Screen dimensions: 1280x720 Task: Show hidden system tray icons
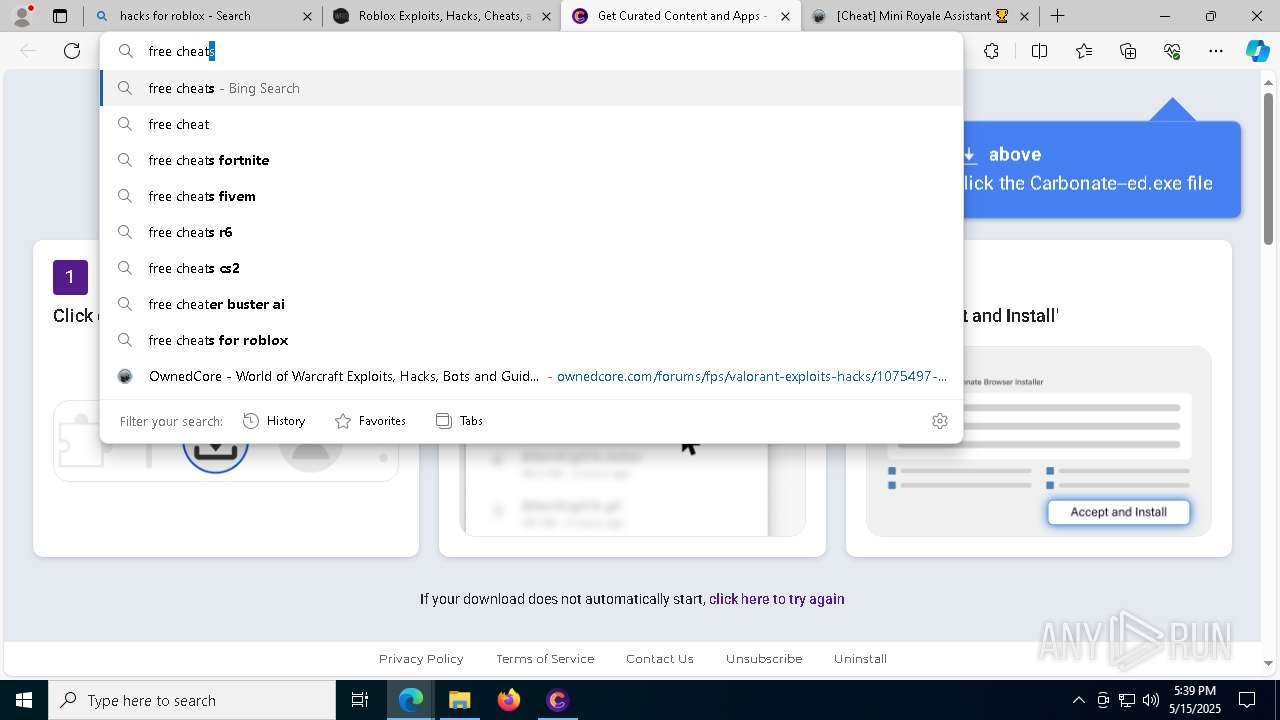(1078, 700)
